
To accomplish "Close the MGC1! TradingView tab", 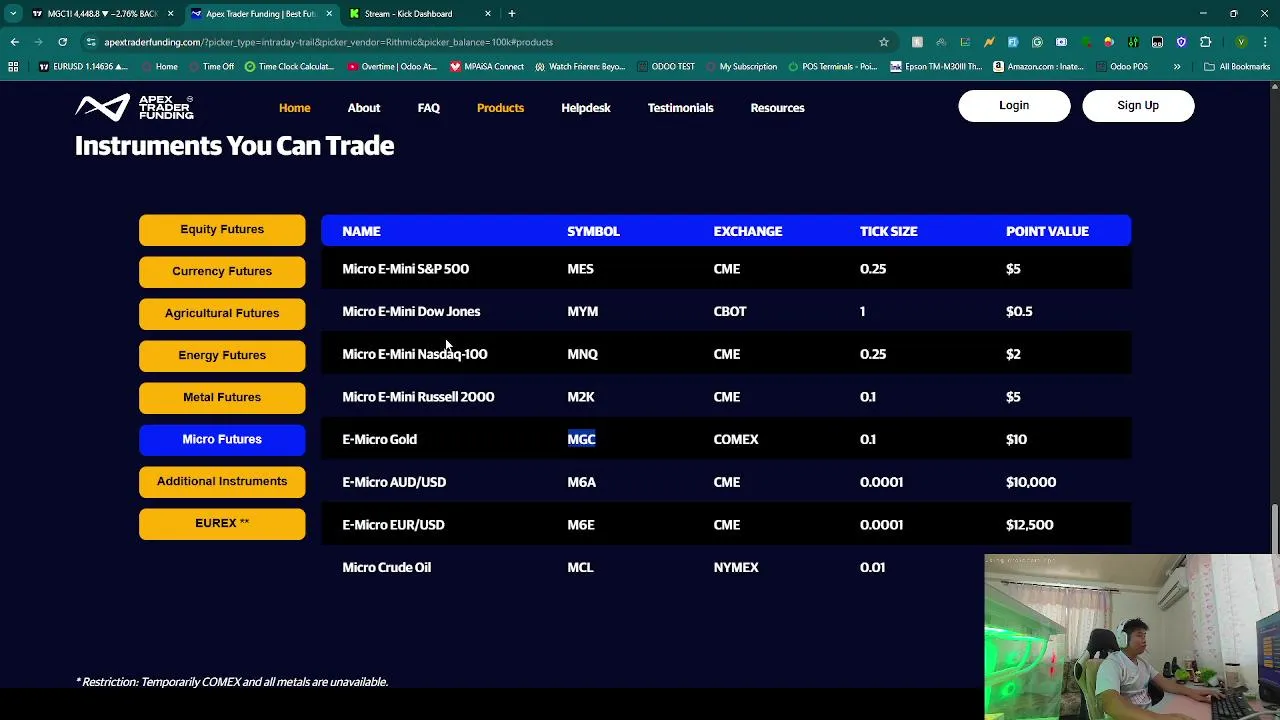I will pos(170,14).
